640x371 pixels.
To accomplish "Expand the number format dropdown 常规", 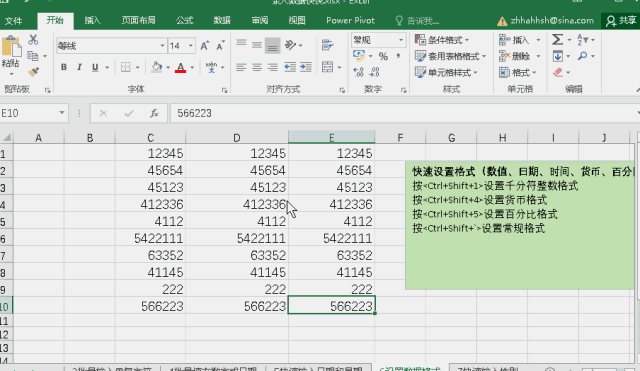I will coord(401,40).
